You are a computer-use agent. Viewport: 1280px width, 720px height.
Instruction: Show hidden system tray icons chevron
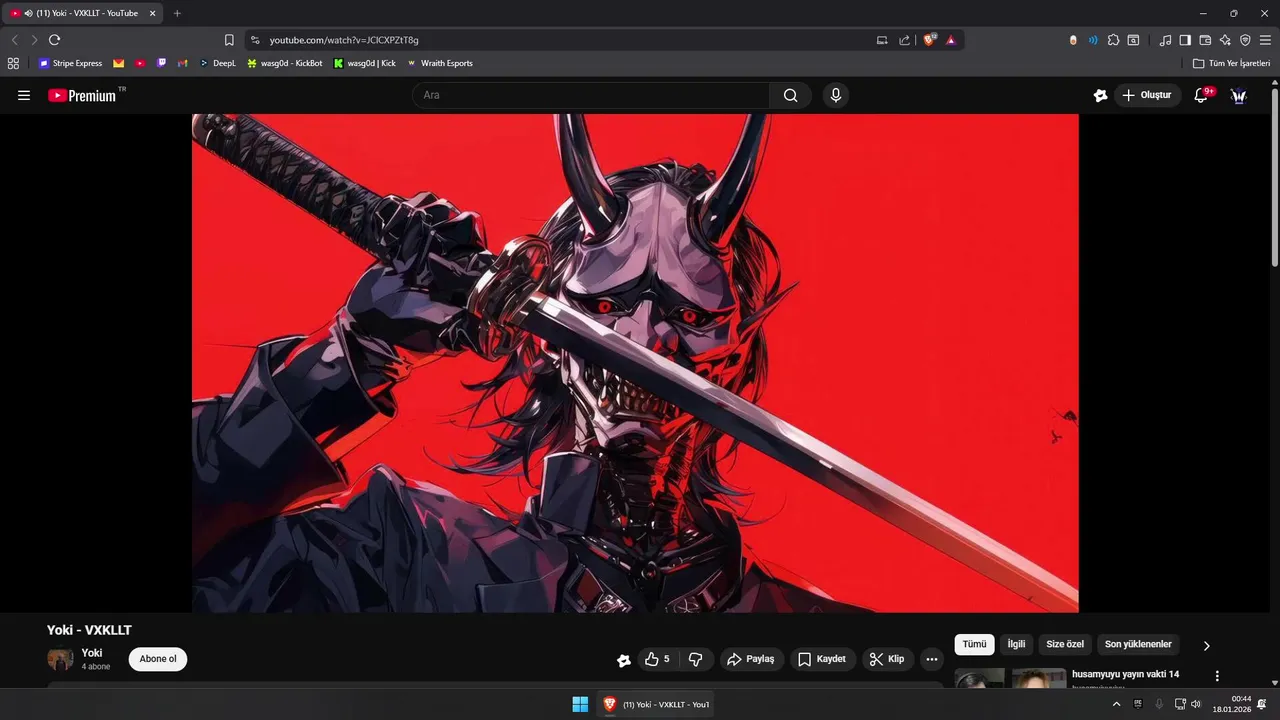pos(1116,704)
